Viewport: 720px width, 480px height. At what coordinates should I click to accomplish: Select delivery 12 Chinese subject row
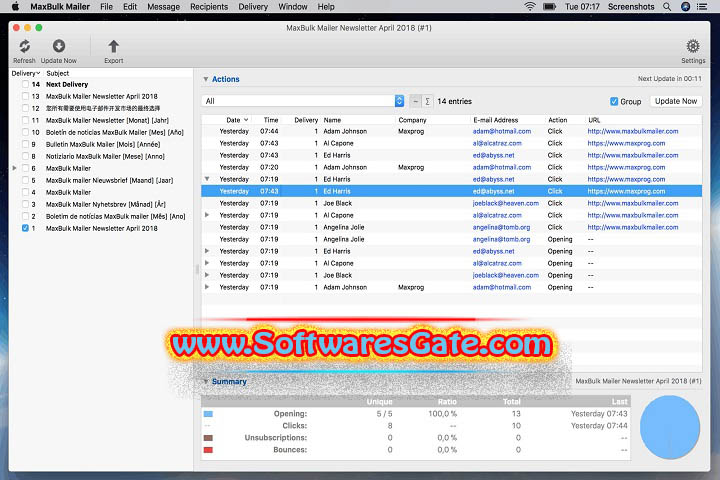coord(102,108)
